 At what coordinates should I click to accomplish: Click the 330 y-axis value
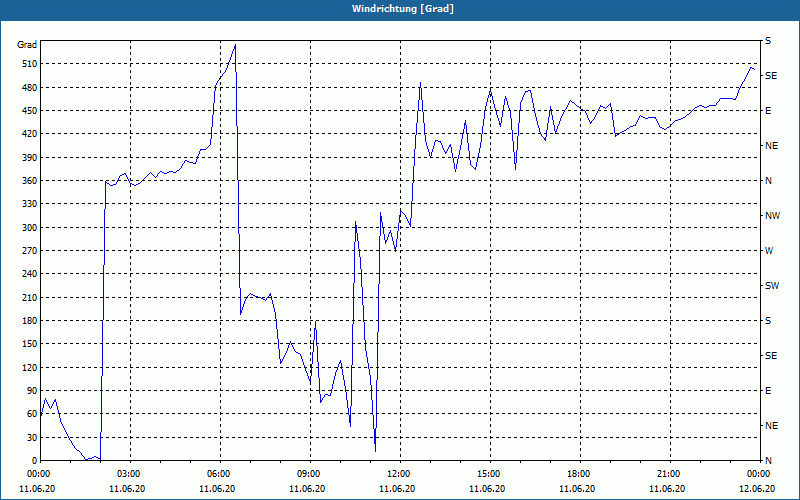(x=28, y=204)
